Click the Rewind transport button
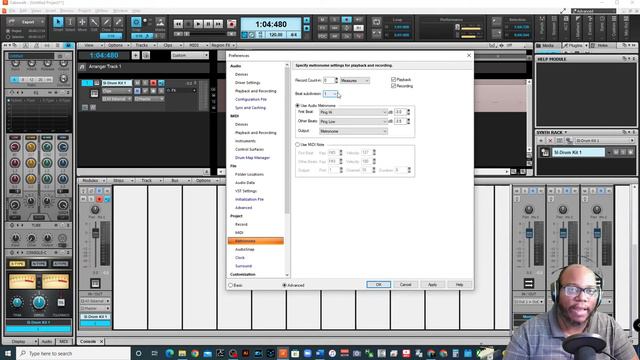 pyautogui.click(x=178, y=24)
